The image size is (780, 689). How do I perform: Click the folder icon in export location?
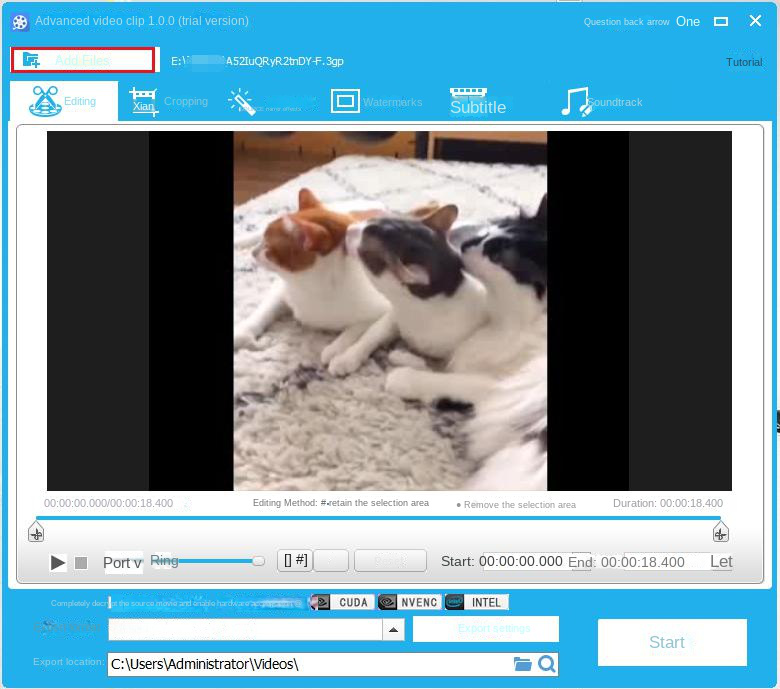(x=522, y=664)
